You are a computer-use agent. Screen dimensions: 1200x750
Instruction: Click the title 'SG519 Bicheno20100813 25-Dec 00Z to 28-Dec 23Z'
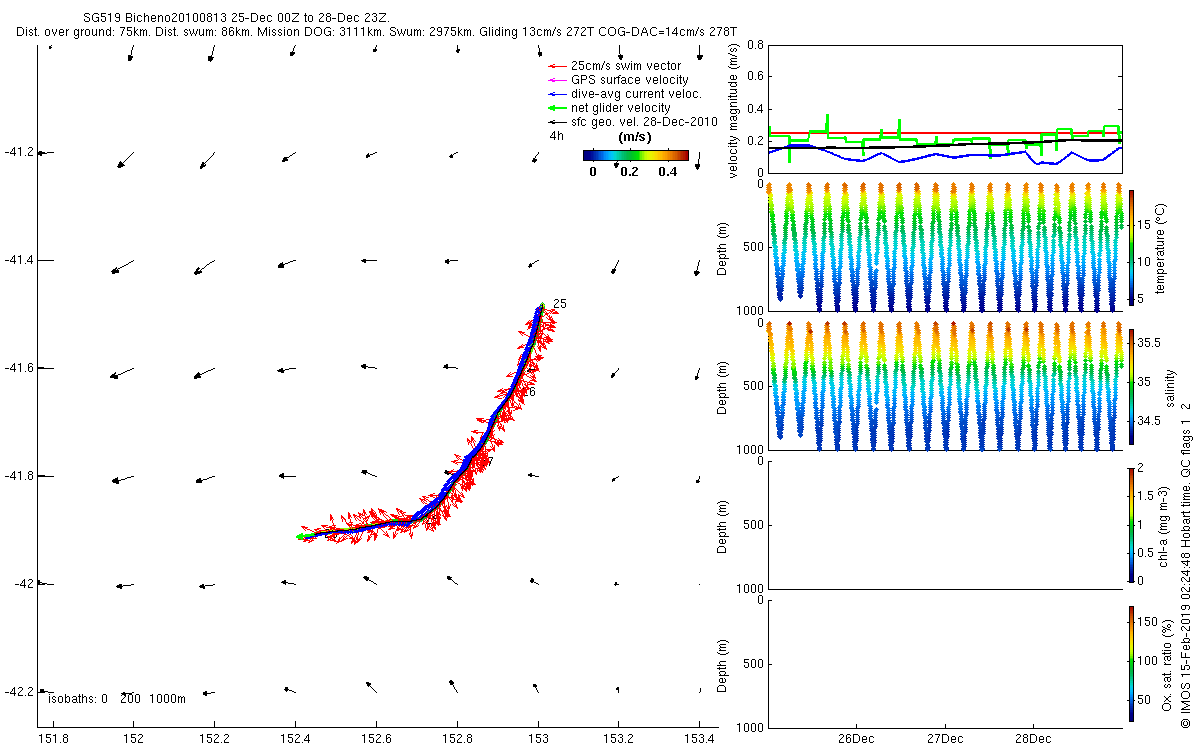pos(237,18)
